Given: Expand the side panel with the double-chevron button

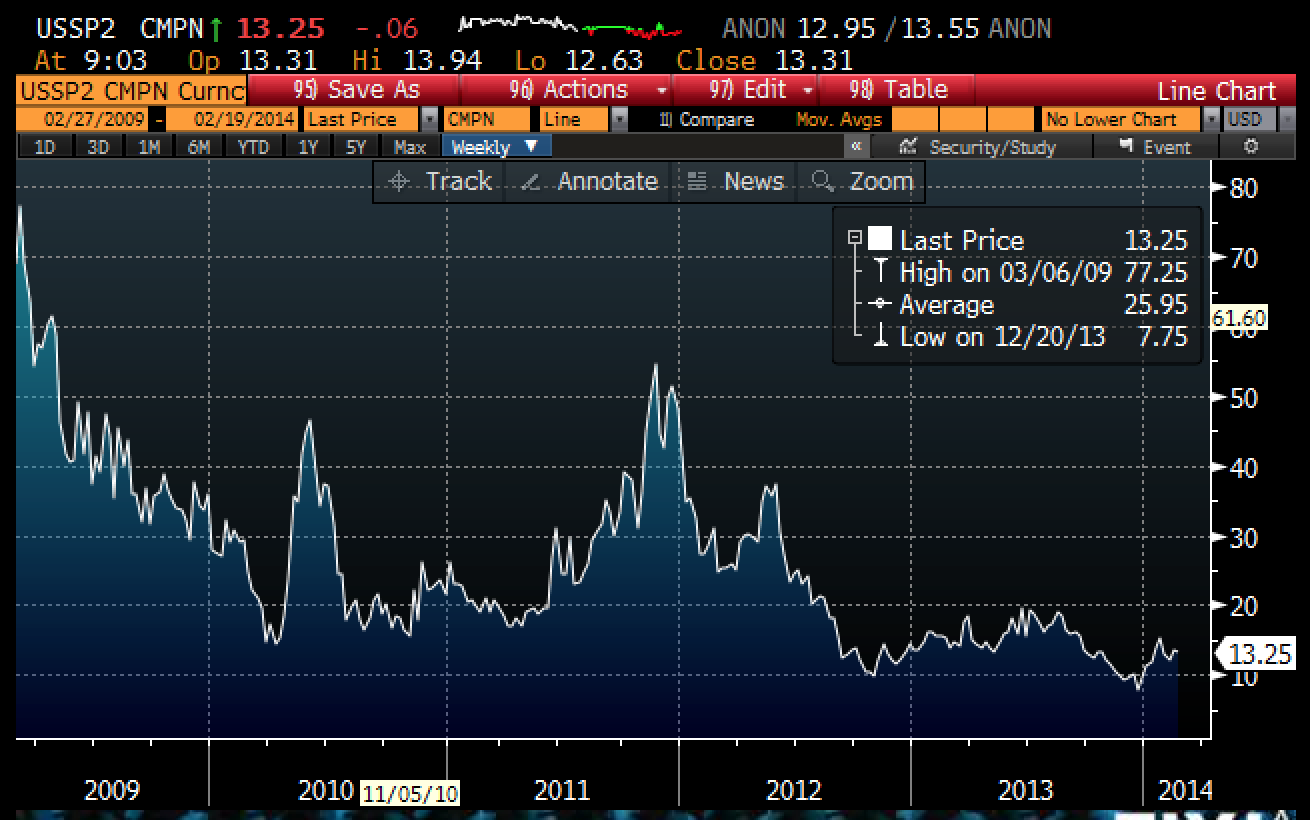Looking at the screenshot, I should pyautogui.click(x=857, y=147).
